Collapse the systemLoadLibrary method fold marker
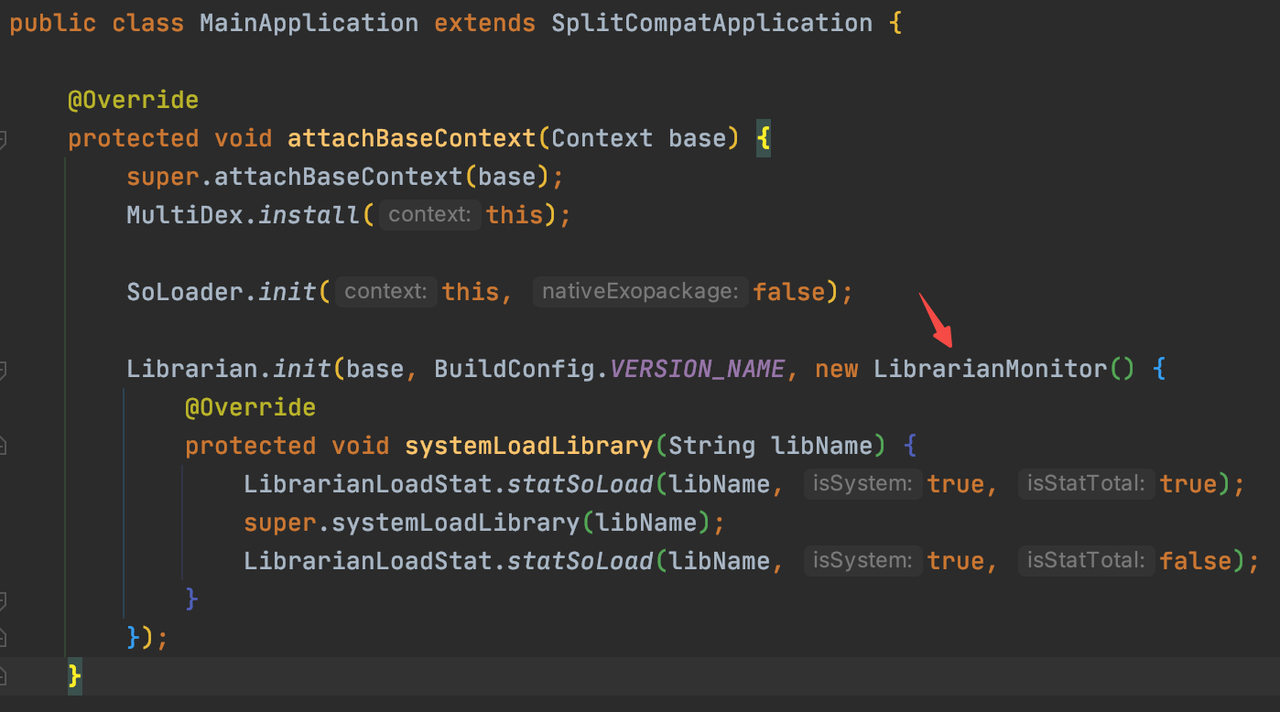This screenshot has height=712, width=1280. click(3, 446)
